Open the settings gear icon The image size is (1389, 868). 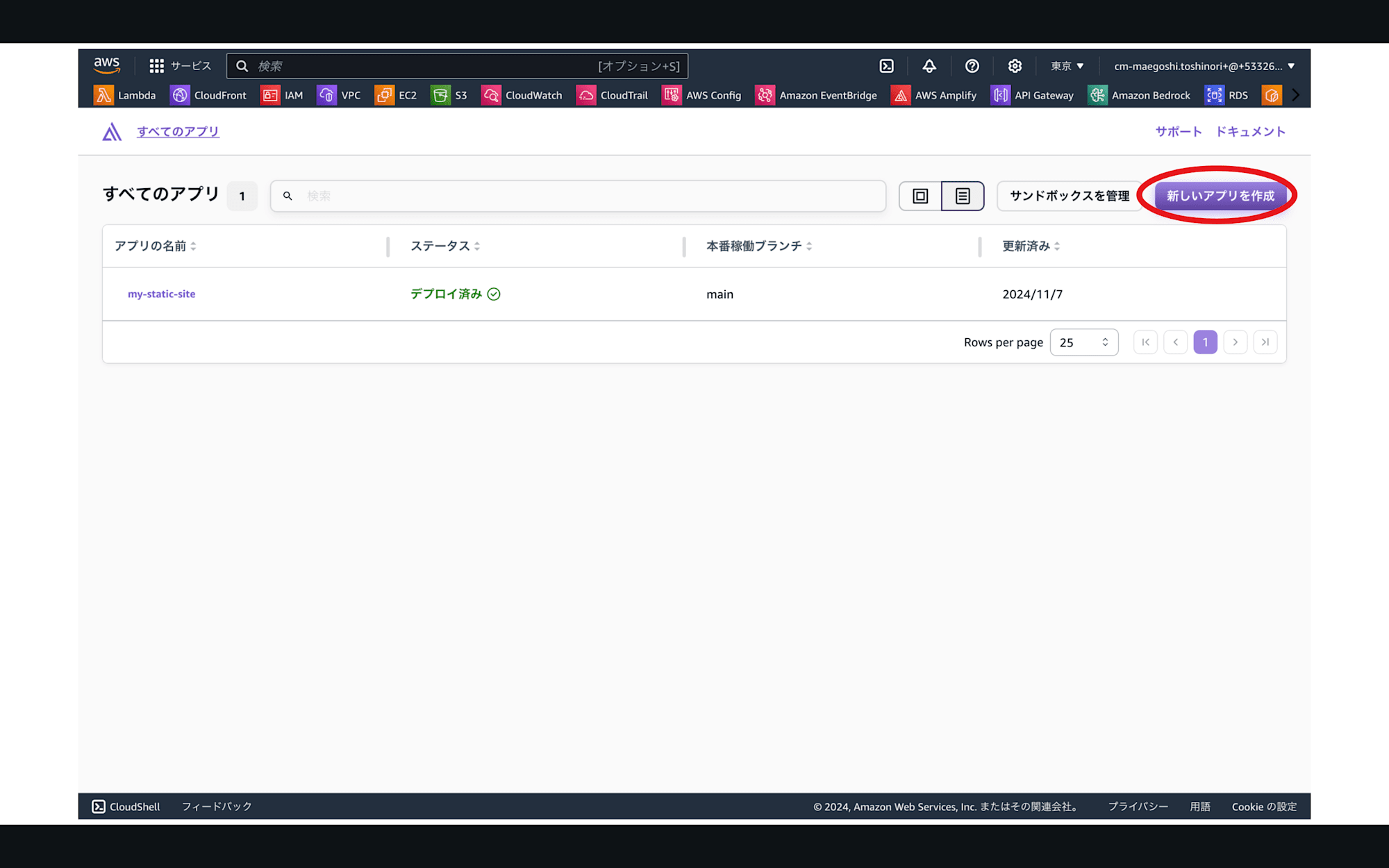pos(1015,66)
